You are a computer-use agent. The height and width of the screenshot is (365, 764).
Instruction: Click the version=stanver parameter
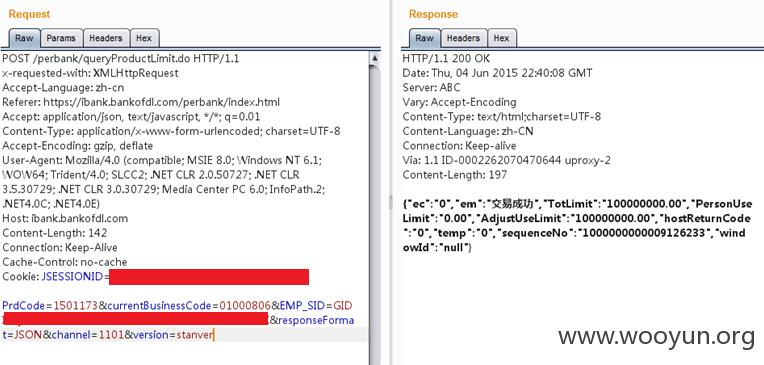point(173,335)
